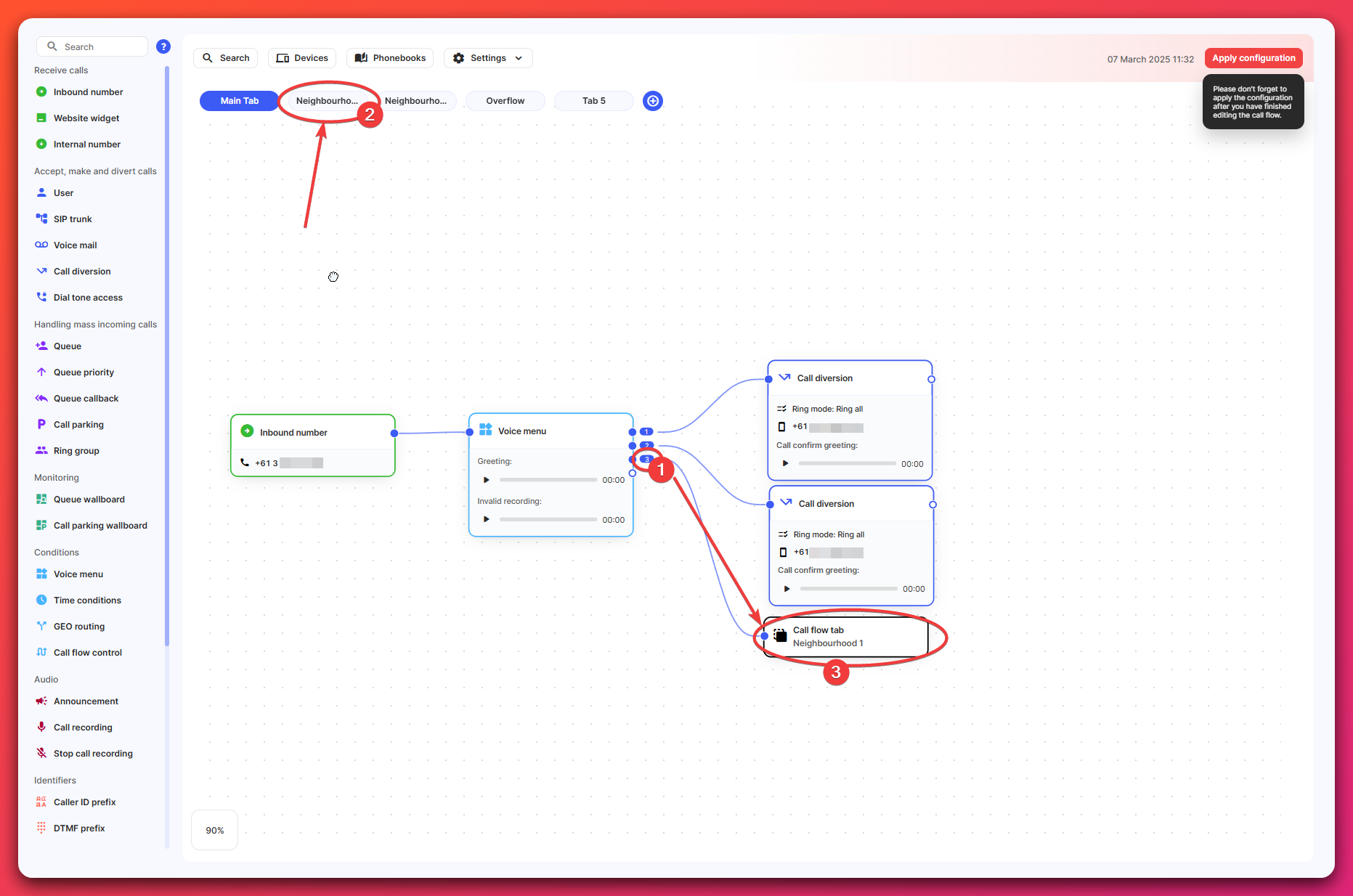Open the second Neighbourho... tab
The image size is (1353, 896).
click(415, 101)
